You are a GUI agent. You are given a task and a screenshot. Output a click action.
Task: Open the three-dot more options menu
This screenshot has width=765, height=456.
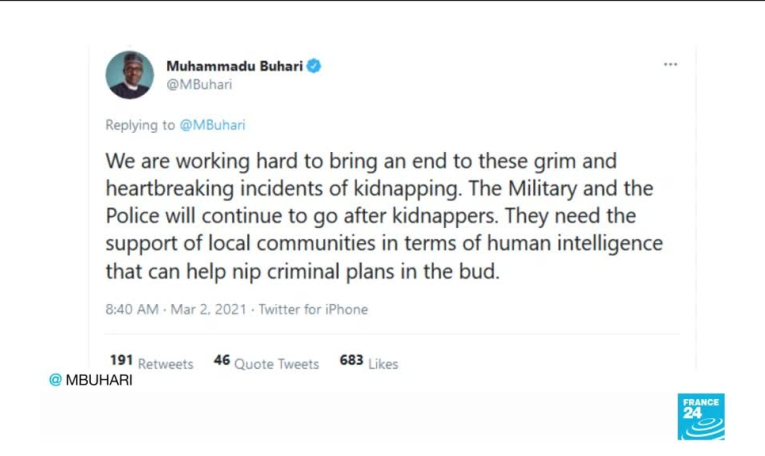coord(670,65)
